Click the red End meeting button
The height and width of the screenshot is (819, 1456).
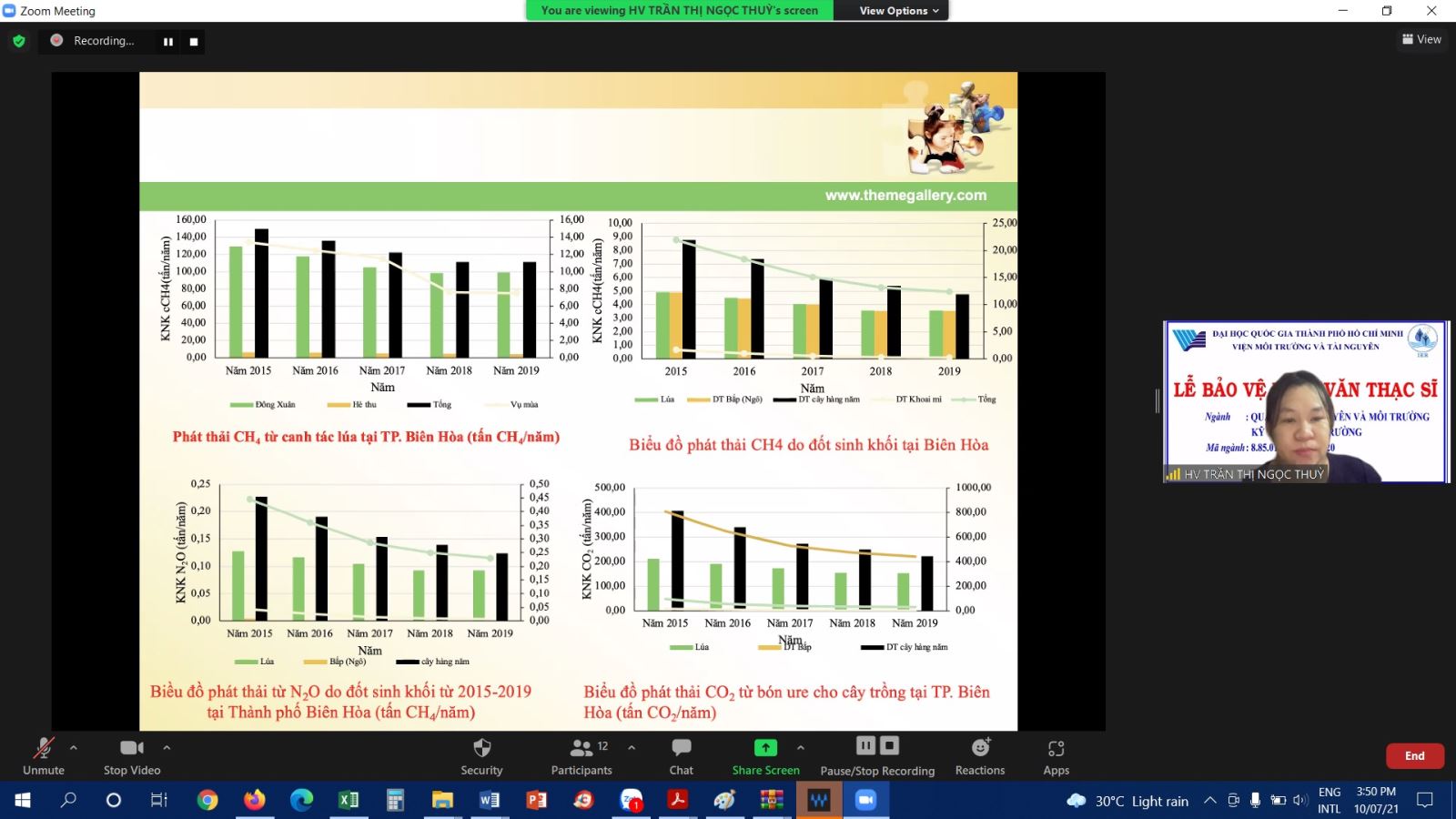click(x=1414, y=755)
